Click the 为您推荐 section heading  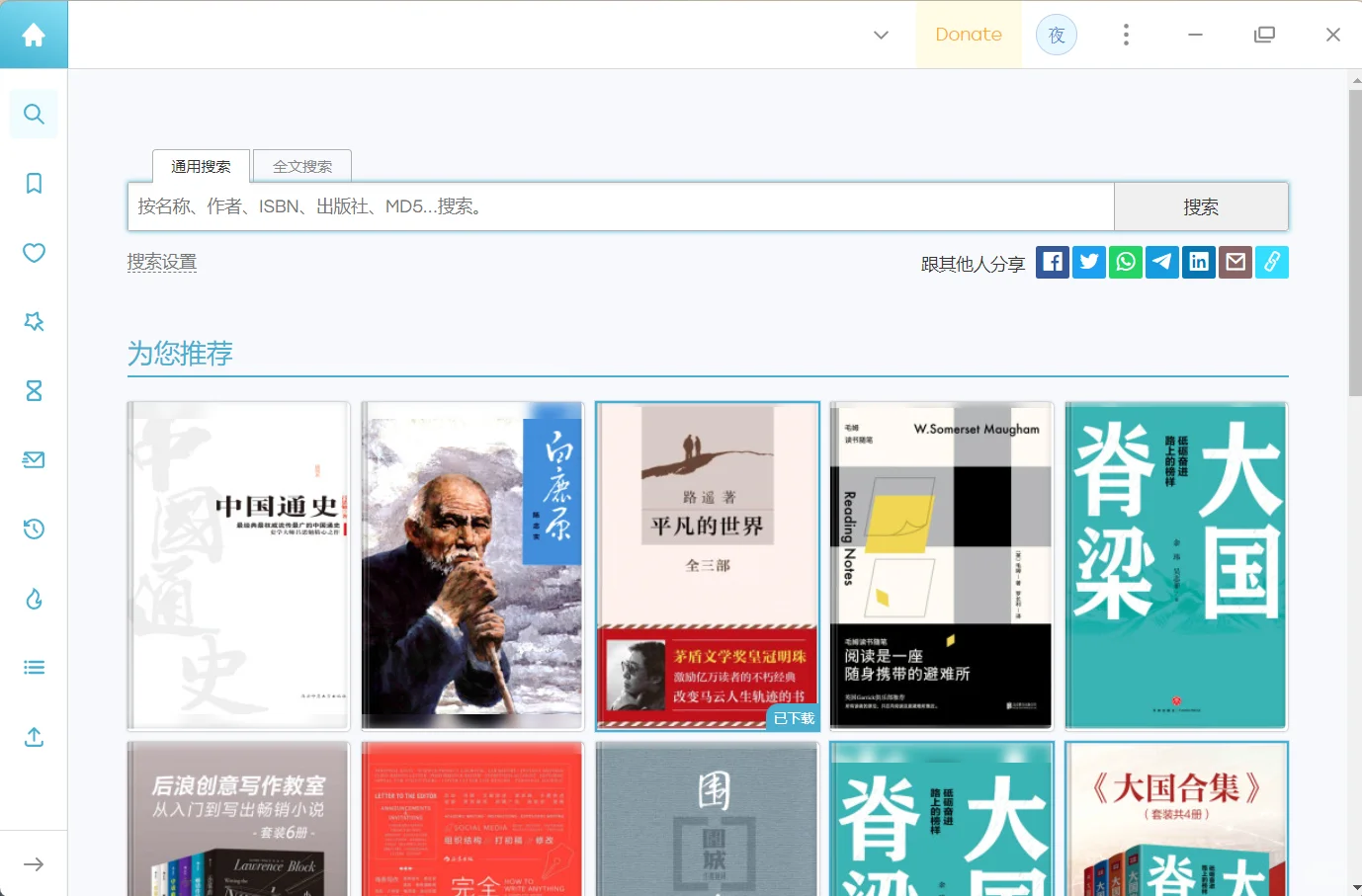click(x=180, y=353)
